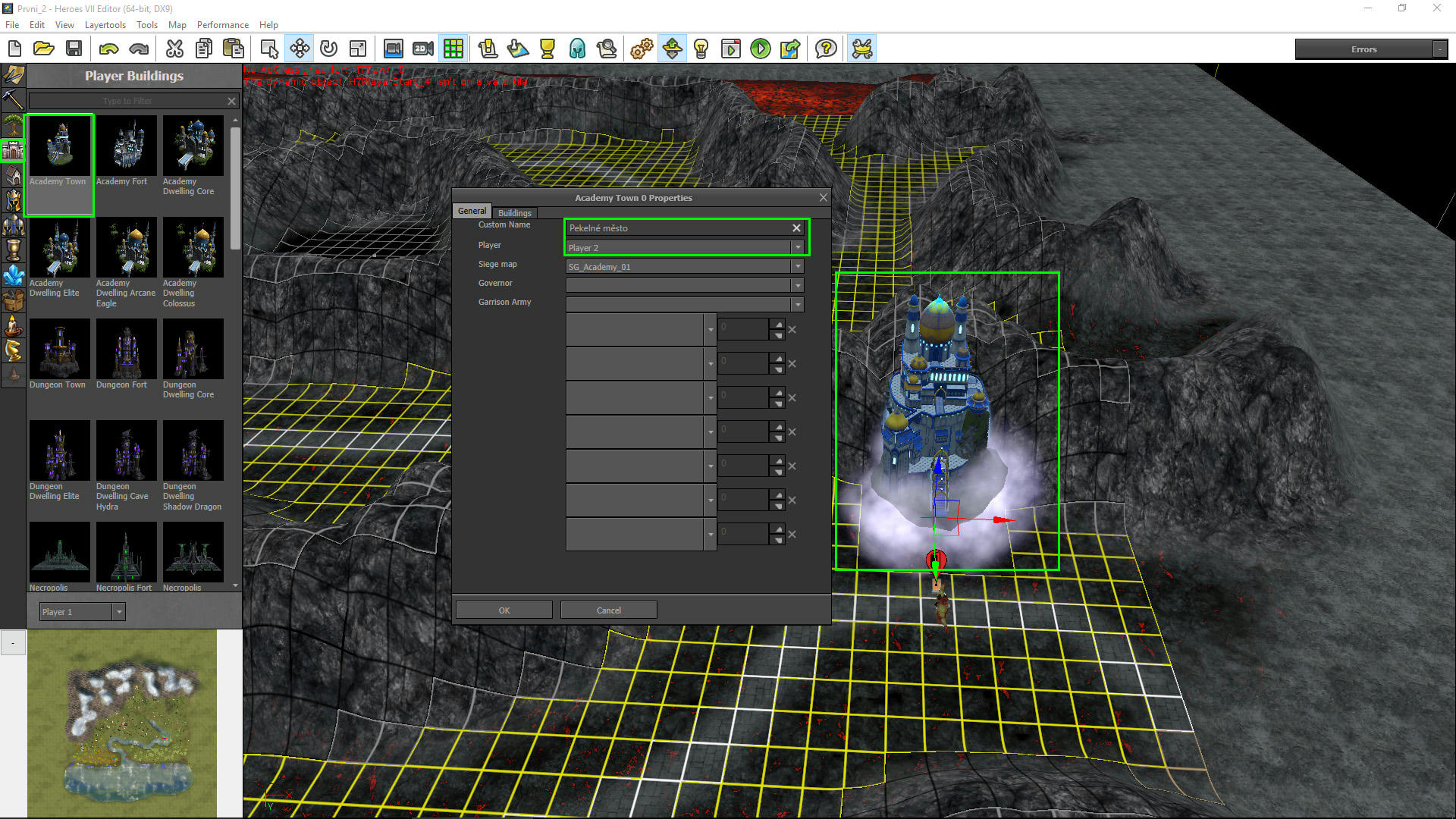This screenshot has height=819, width=1456.
Task: Collapse the minimap with minus button
Action: [x=13, y=643]
